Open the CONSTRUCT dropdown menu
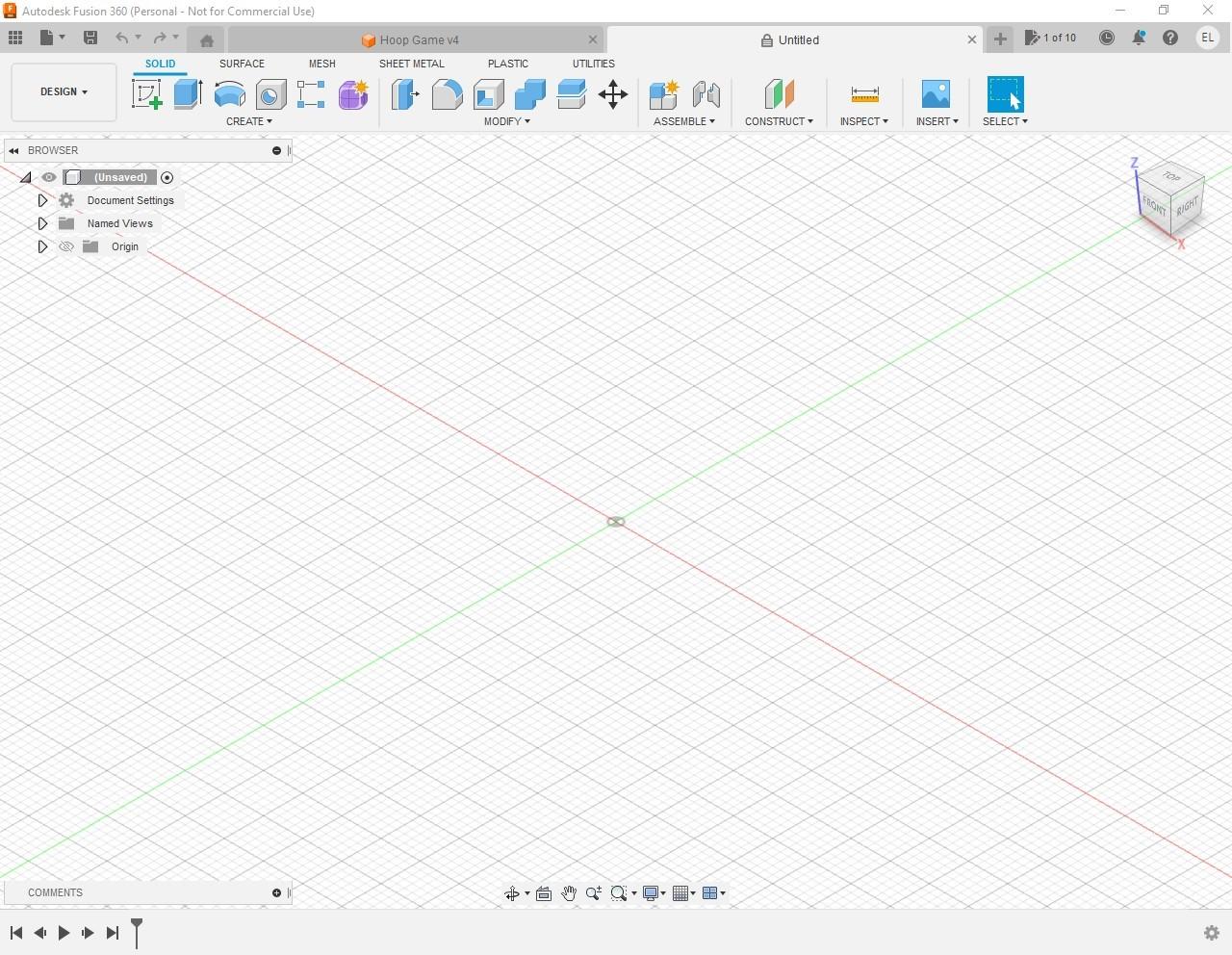Screen dimensions: 1232x955 (779, 121)
